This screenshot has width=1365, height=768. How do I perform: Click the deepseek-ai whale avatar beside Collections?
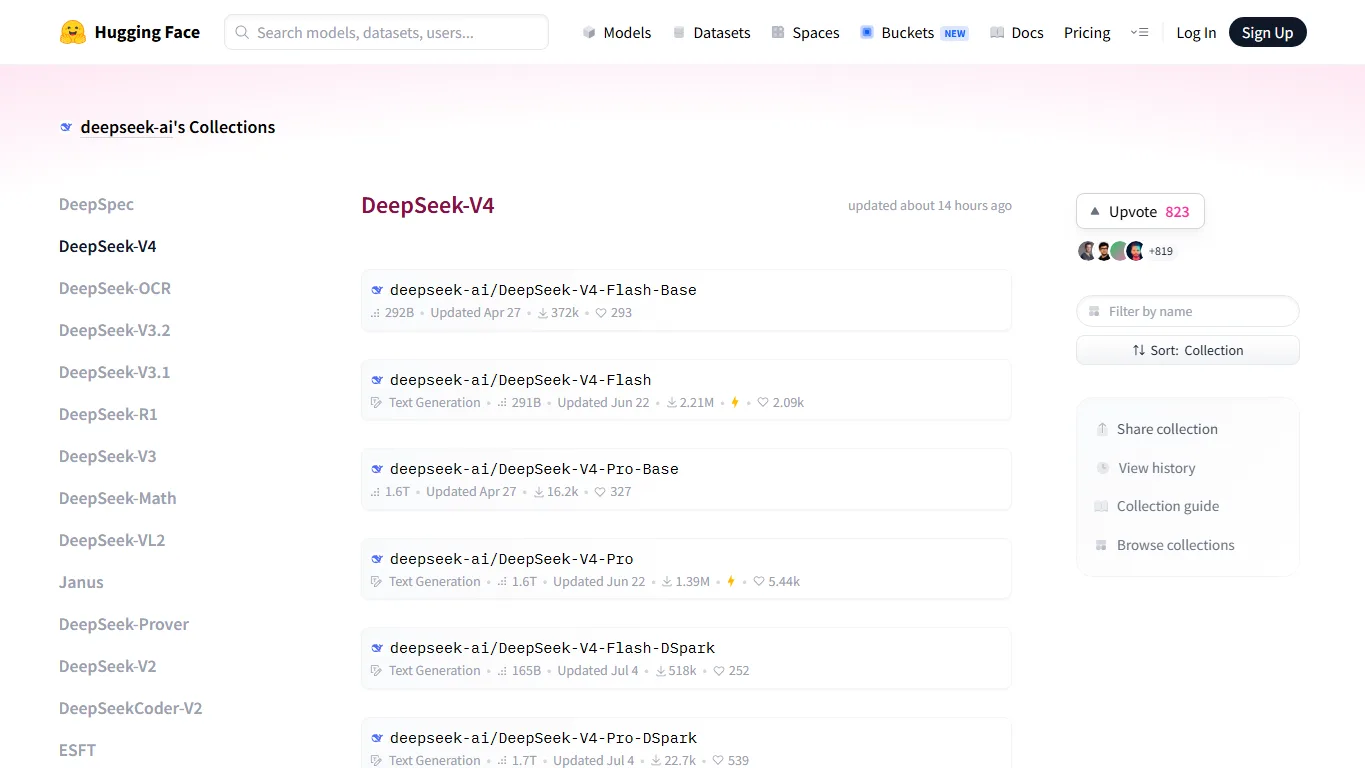point(66,127)
